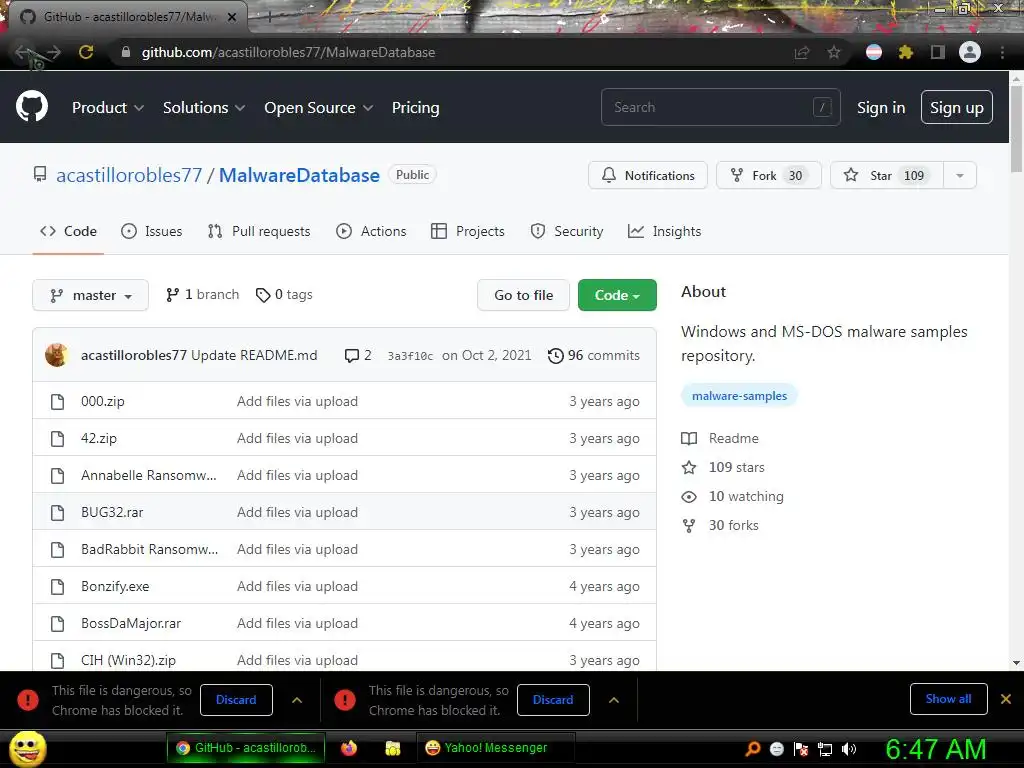Open the rainbow extension icon in toolbar
This screenshot has height=768, width=1024.
(874, 52)
